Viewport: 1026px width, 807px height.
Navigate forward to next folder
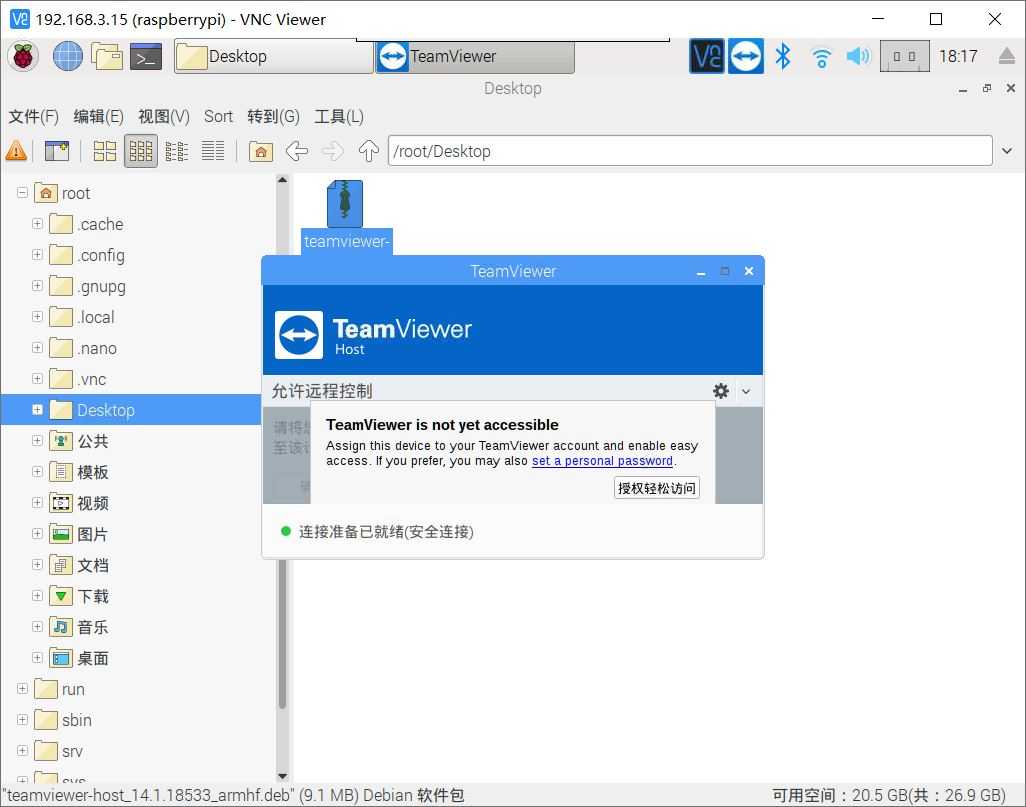332,151
